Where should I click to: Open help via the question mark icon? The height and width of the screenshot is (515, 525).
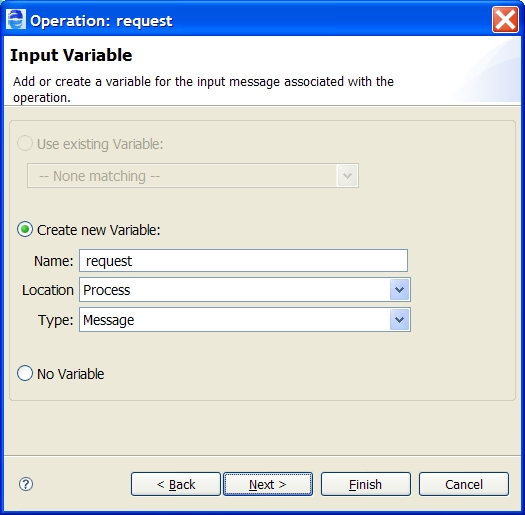[26, 484]
